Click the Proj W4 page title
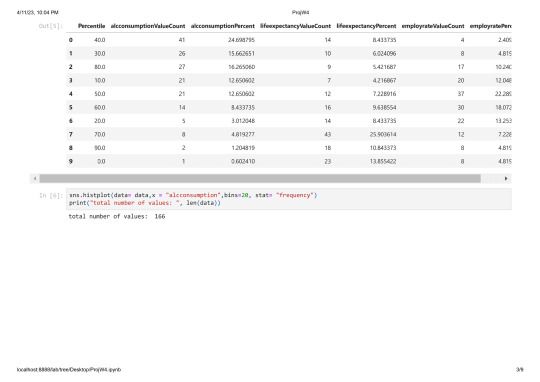 pos(300,12)
